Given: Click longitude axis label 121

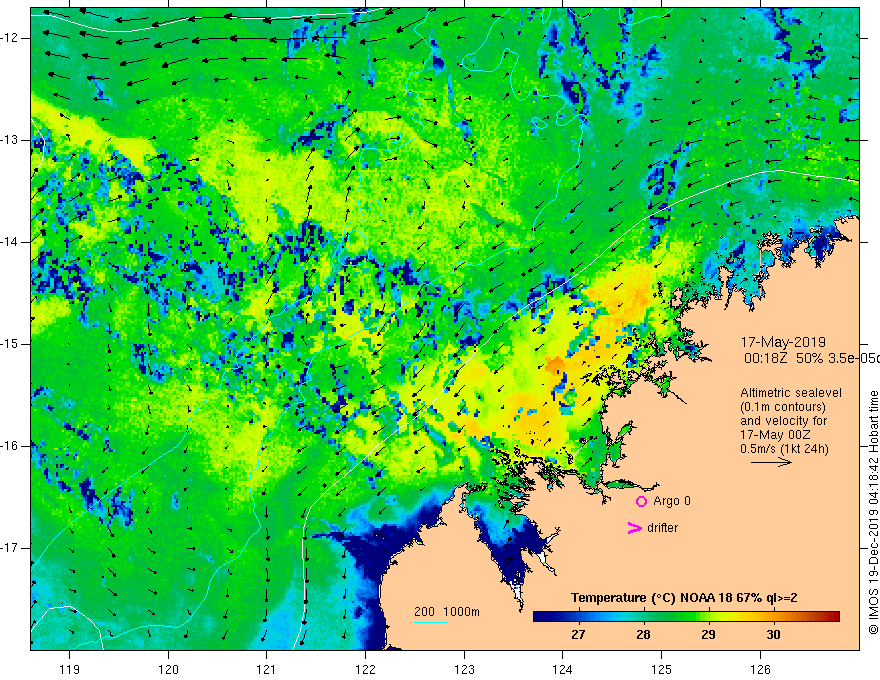Looking at the screenshot, I should coord(267,669).
